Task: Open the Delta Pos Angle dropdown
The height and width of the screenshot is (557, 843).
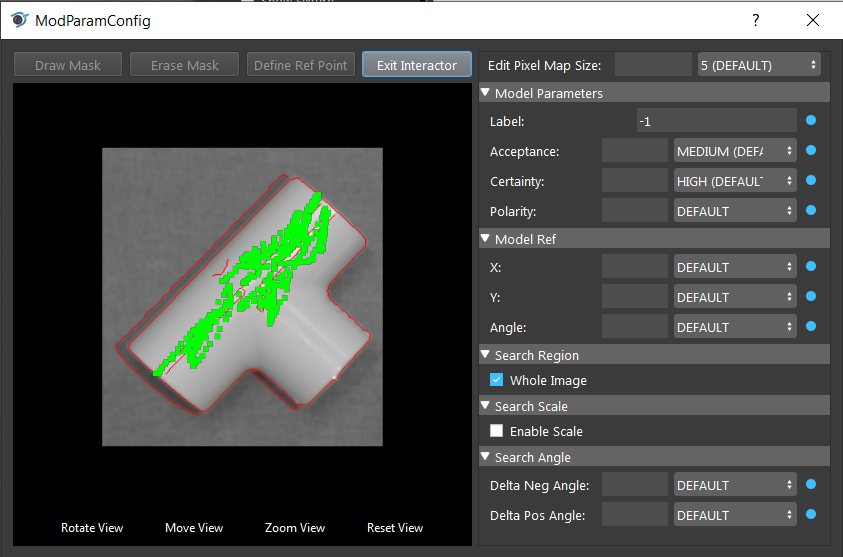Action: [735, 515]
